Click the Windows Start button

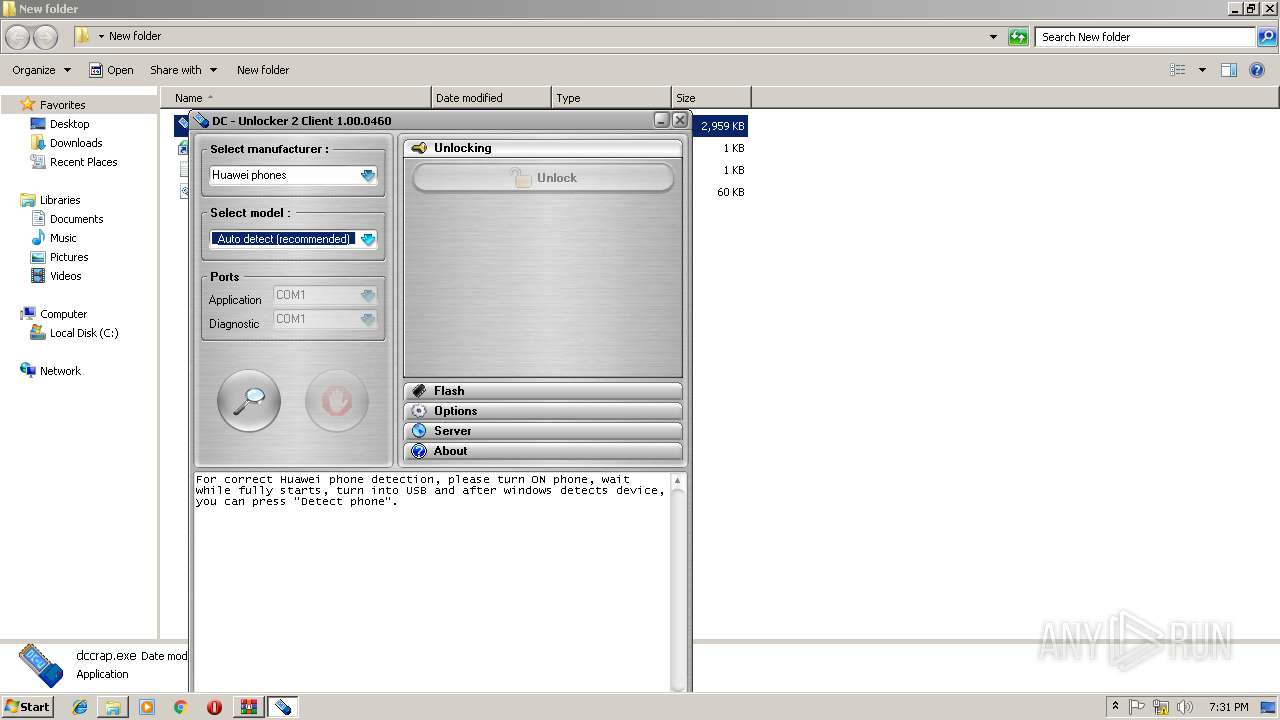pos(28,707)
